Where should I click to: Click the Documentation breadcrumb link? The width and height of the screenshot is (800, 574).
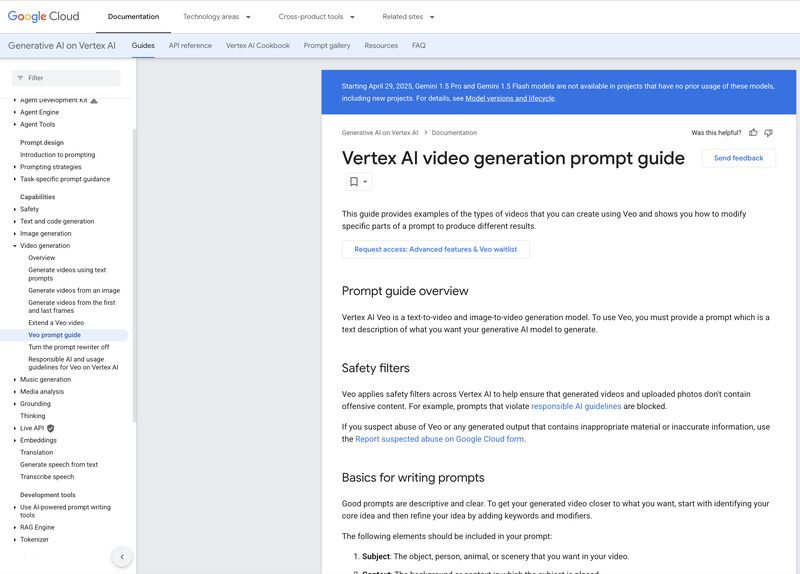454,133
